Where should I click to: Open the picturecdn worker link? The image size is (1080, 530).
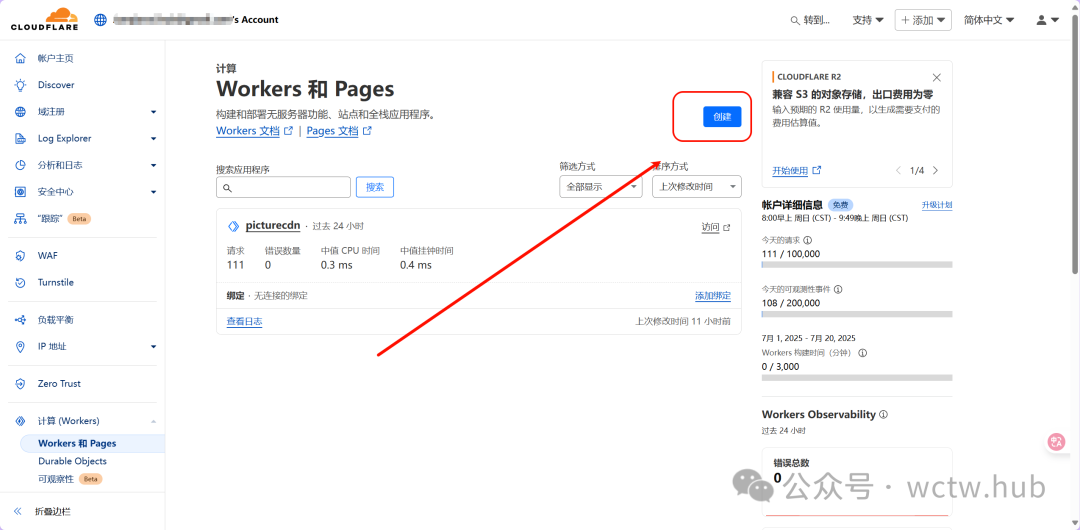pos(273,226)
